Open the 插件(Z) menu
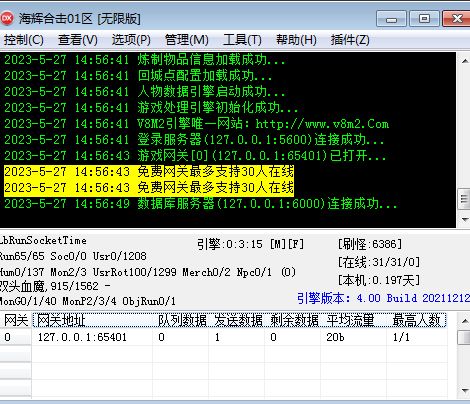470x404 pixels. (x=350, y=40)
